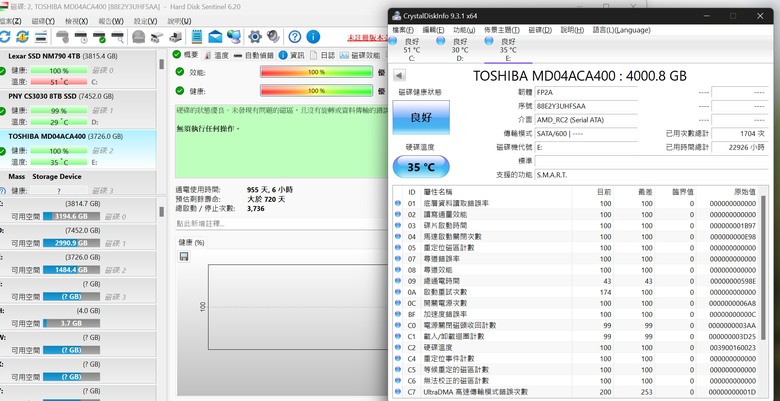Select Lexar SSD NM790 4TB in disk list
The height and width of the screenshot is (401, 780).
tap(78, 68)
